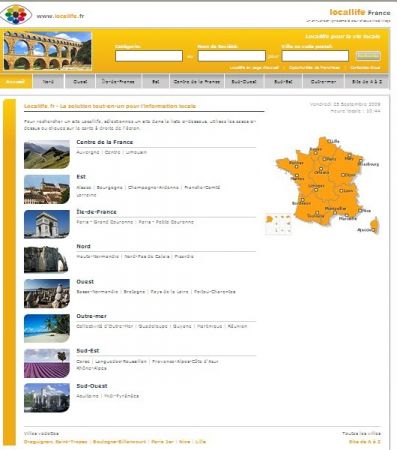Select the Nantes city marker
This screenshot has height=450, width=397.
297,175
